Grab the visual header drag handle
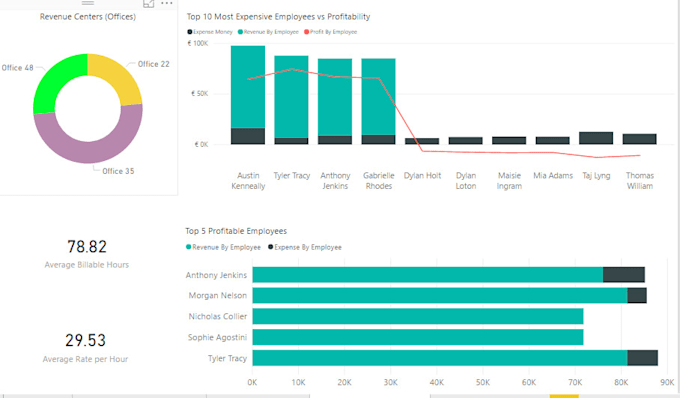The height and width of the screenshot is (398, 680). pos(88,3)
